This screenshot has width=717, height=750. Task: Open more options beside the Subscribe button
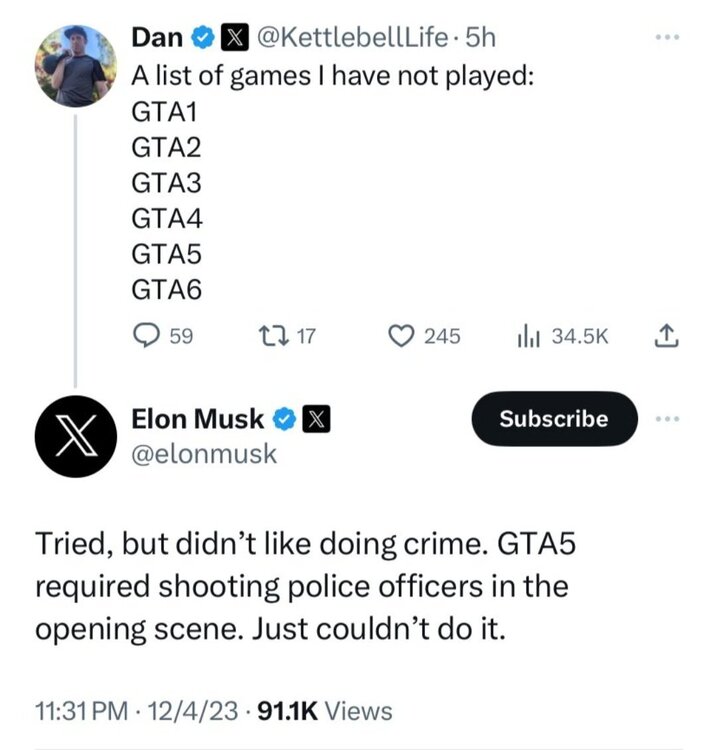pyautogui.click(x=666, y=418)
